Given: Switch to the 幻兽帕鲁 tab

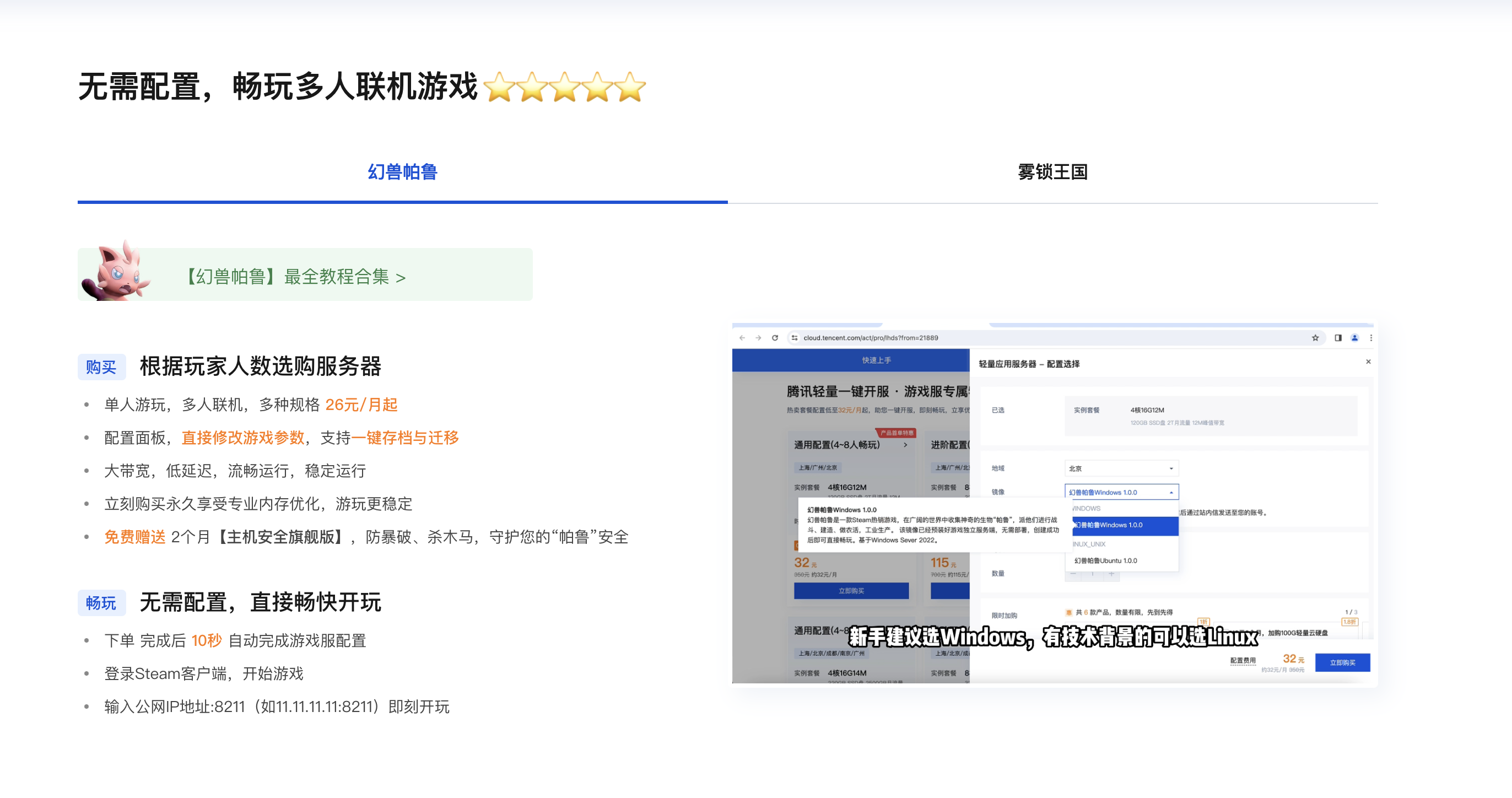Looking at the screenshot, I should tap(402, 172).
